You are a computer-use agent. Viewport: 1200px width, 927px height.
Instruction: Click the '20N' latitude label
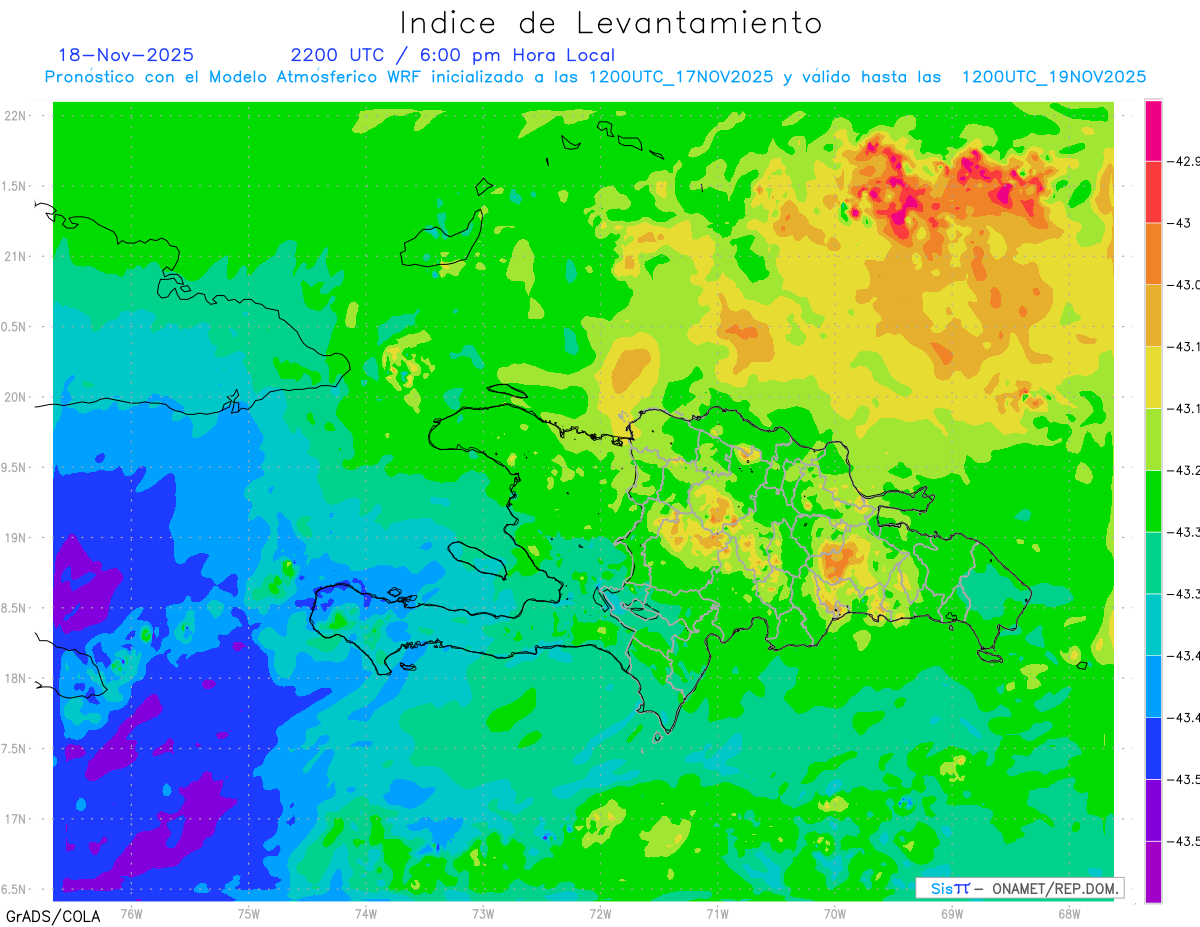(x=15, y=397)
